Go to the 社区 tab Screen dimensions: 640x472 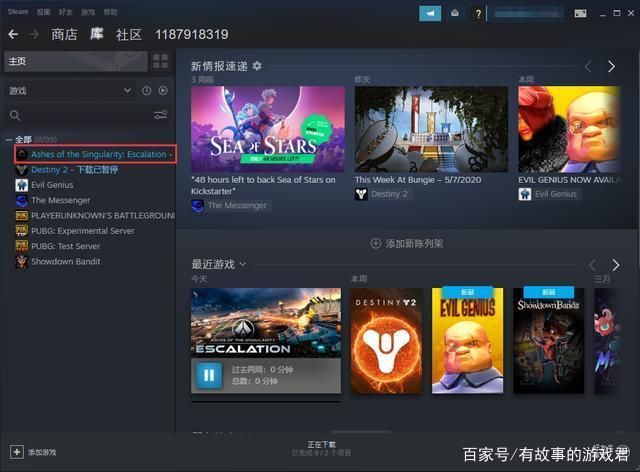129,34
